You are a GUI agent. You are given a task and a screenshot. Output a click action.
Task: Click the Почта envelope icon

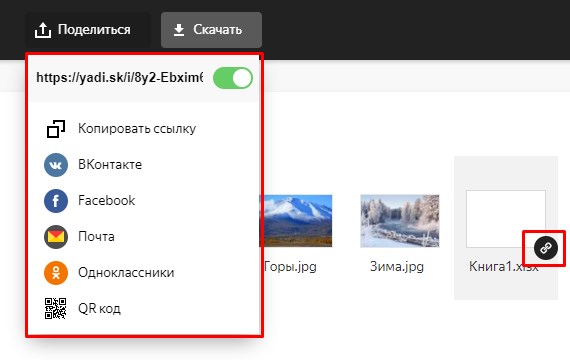(x=56, y=237)
